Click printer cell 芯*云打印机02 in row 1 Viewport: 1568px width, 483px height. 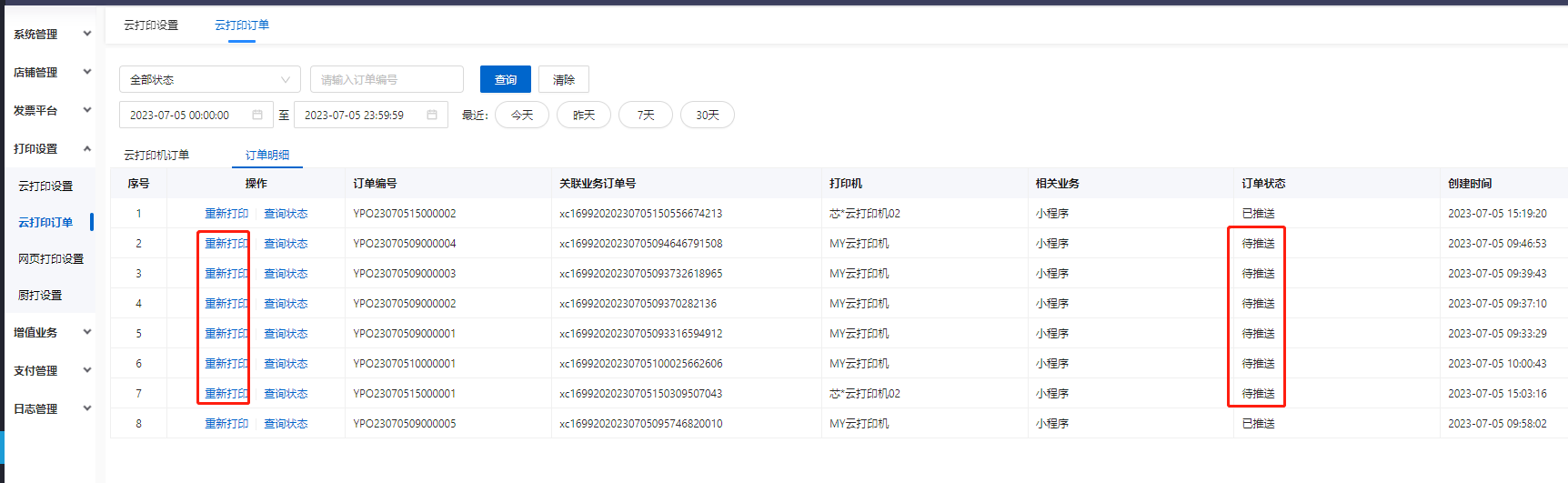pyautogui.click(x=865, y=213)
